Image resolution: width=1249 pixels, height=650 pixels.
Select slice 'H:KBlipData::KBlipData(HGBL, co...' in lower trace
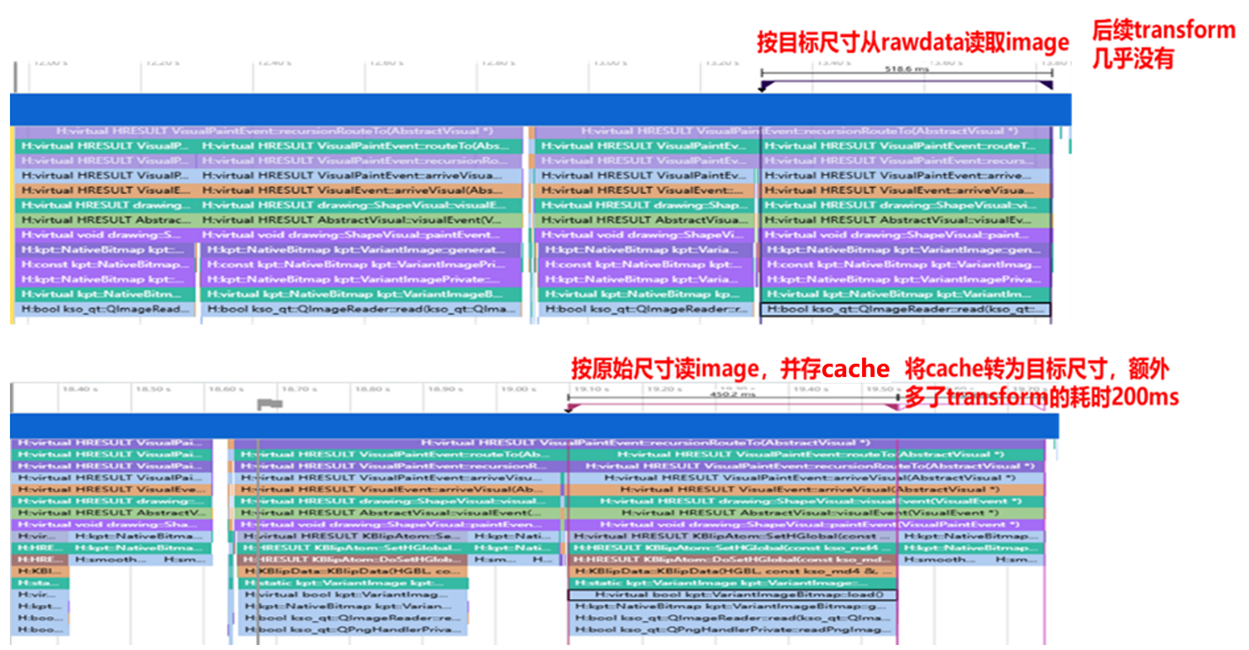click(352, 571)
